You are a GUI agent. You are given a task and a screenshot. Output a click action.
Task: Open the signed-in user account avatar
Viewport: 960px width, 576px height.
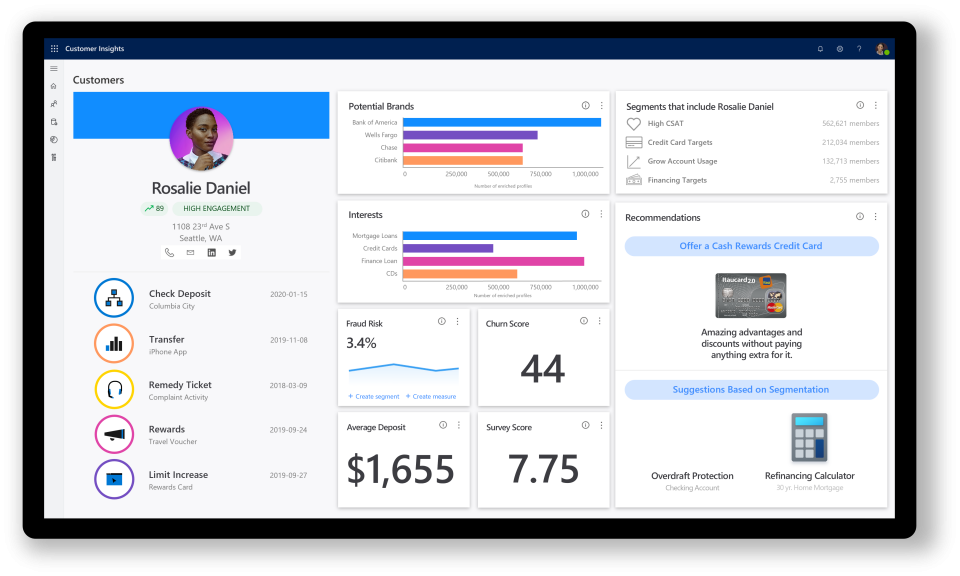[880, 48]
